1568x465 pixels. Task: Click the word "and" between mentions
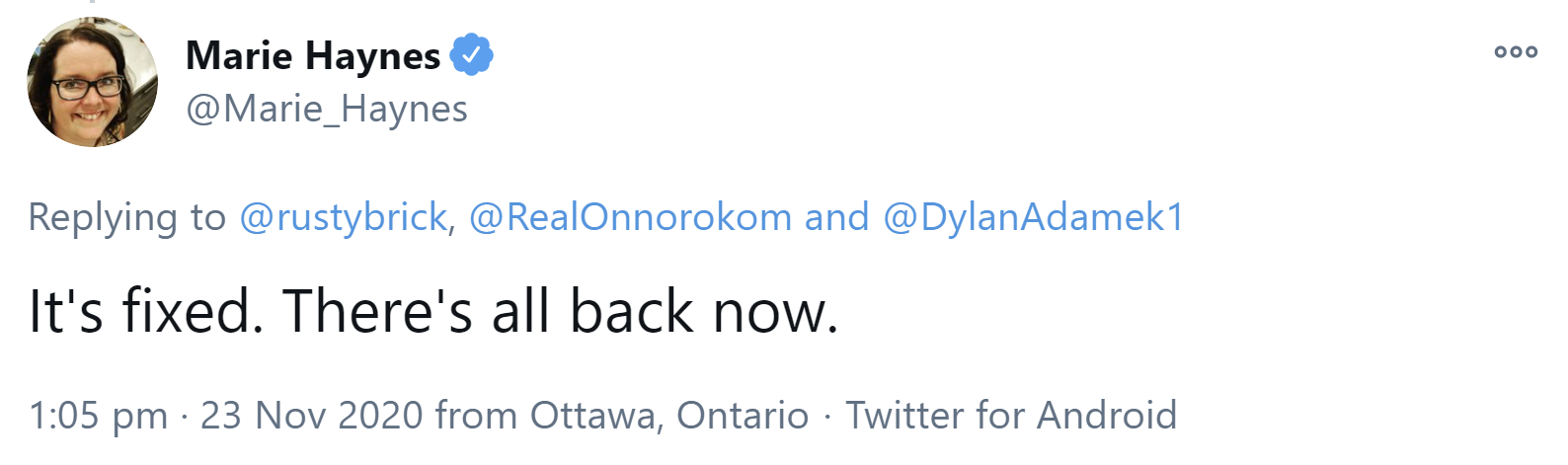tap(836, 217)
